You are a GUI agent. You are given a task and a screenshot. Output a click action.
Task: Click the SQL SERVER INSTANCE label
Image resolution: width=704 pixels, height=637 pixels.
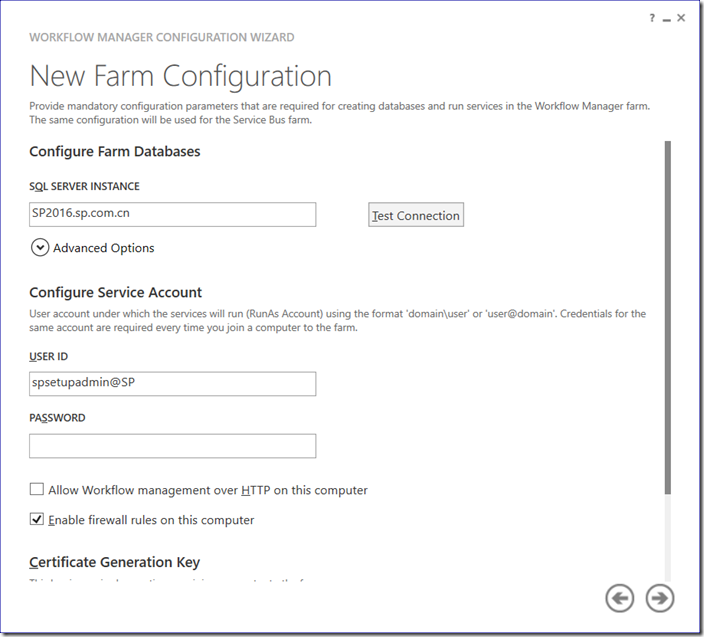84,186
